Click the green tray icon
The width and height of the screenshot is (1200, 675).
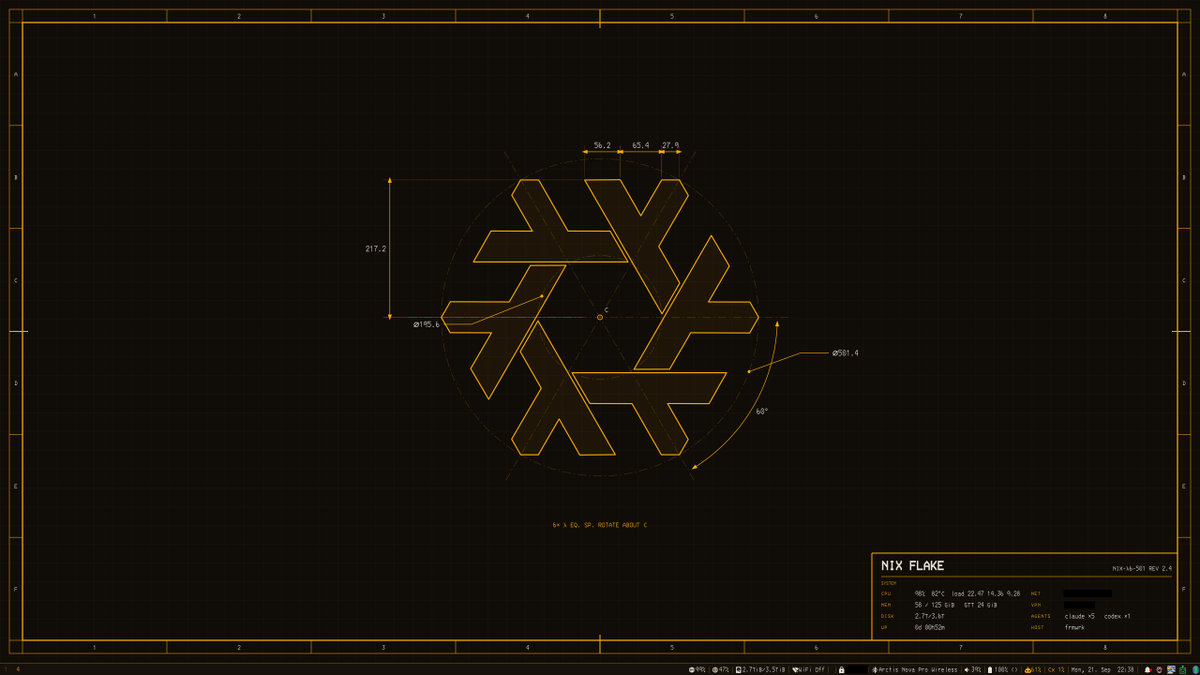point(1182,669)
